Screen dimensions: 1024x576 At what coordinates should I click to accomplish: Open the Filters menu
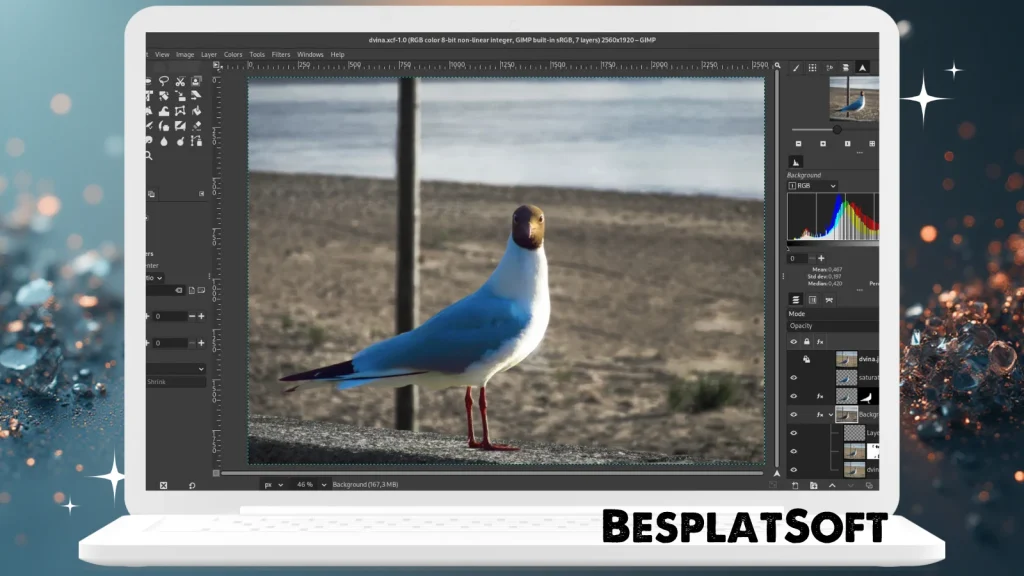(280, 54)
